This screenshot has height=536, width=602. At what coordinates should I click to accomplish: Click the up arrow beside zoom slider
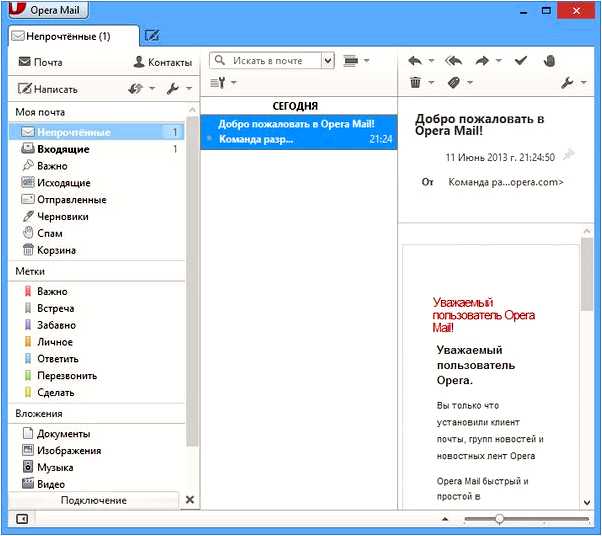[x=445, y=519]
